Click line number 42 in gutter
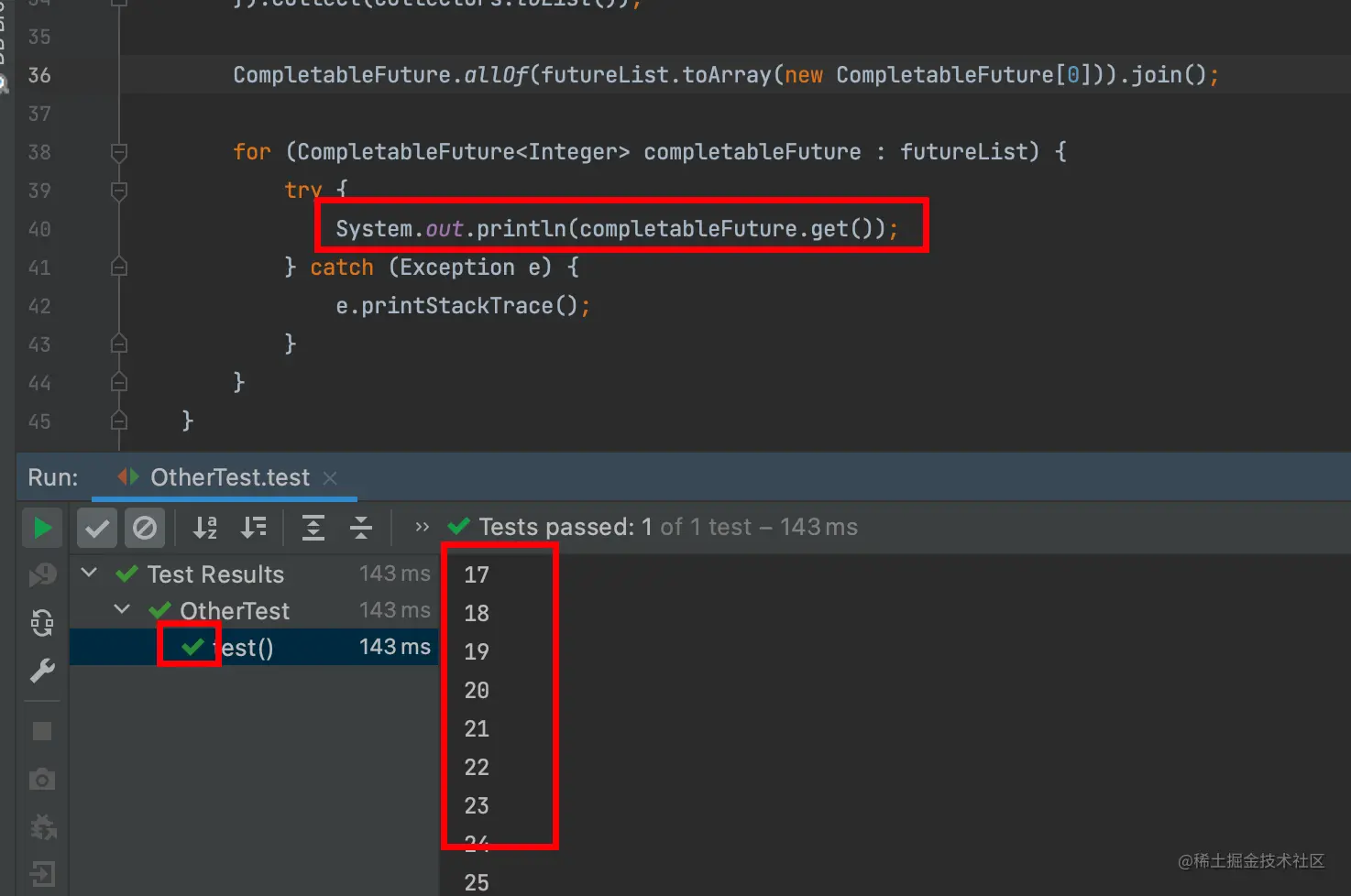 39,306
